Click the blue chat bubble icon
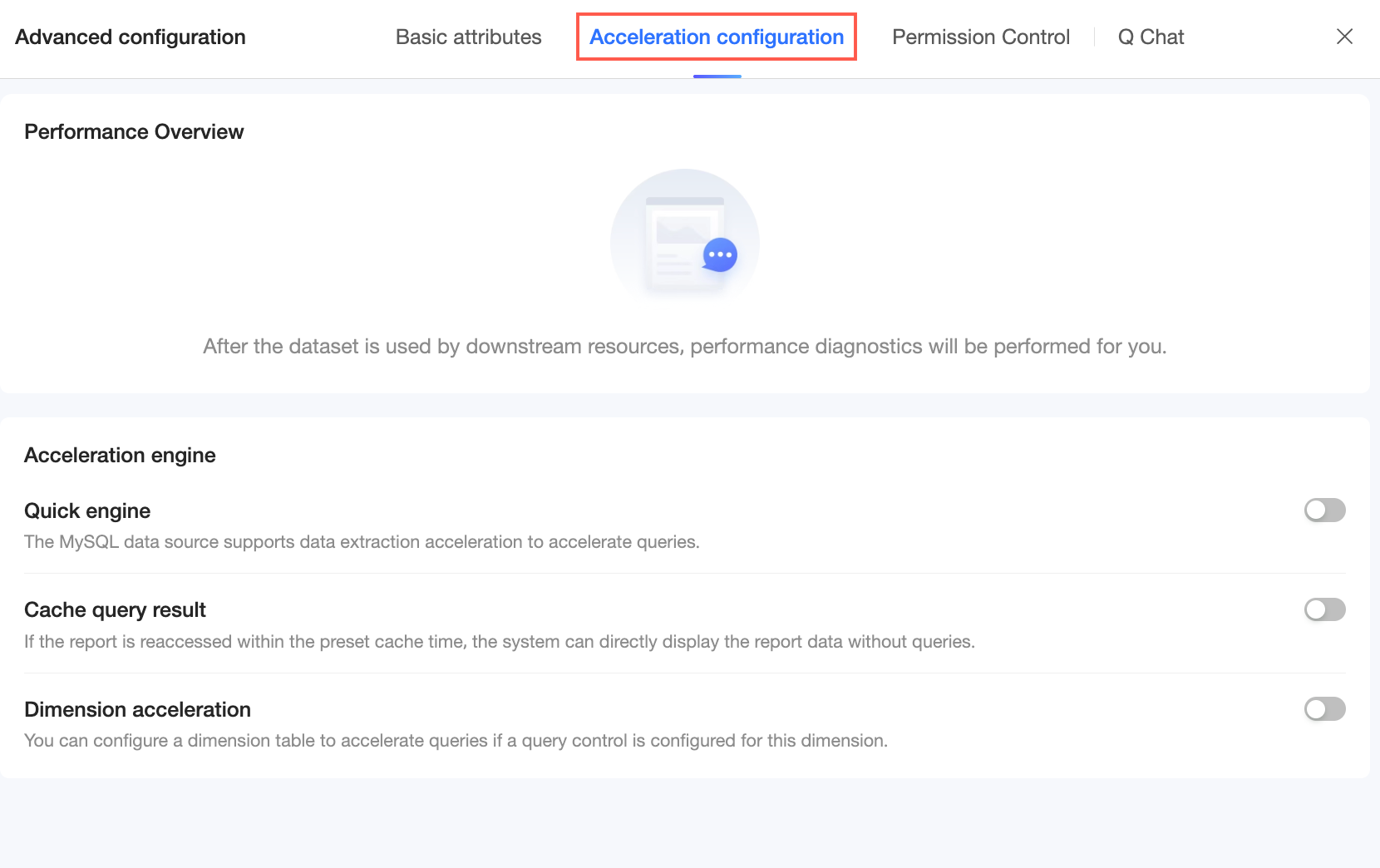This screenshot has height=868, width=1380. [x=720, y=255]
